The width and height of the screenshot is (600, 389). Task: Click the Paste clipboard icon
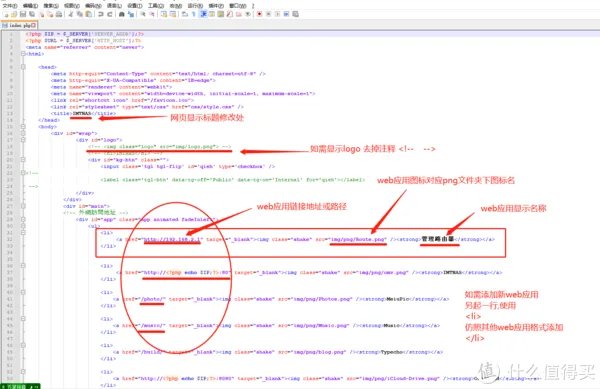coord(89,14)
